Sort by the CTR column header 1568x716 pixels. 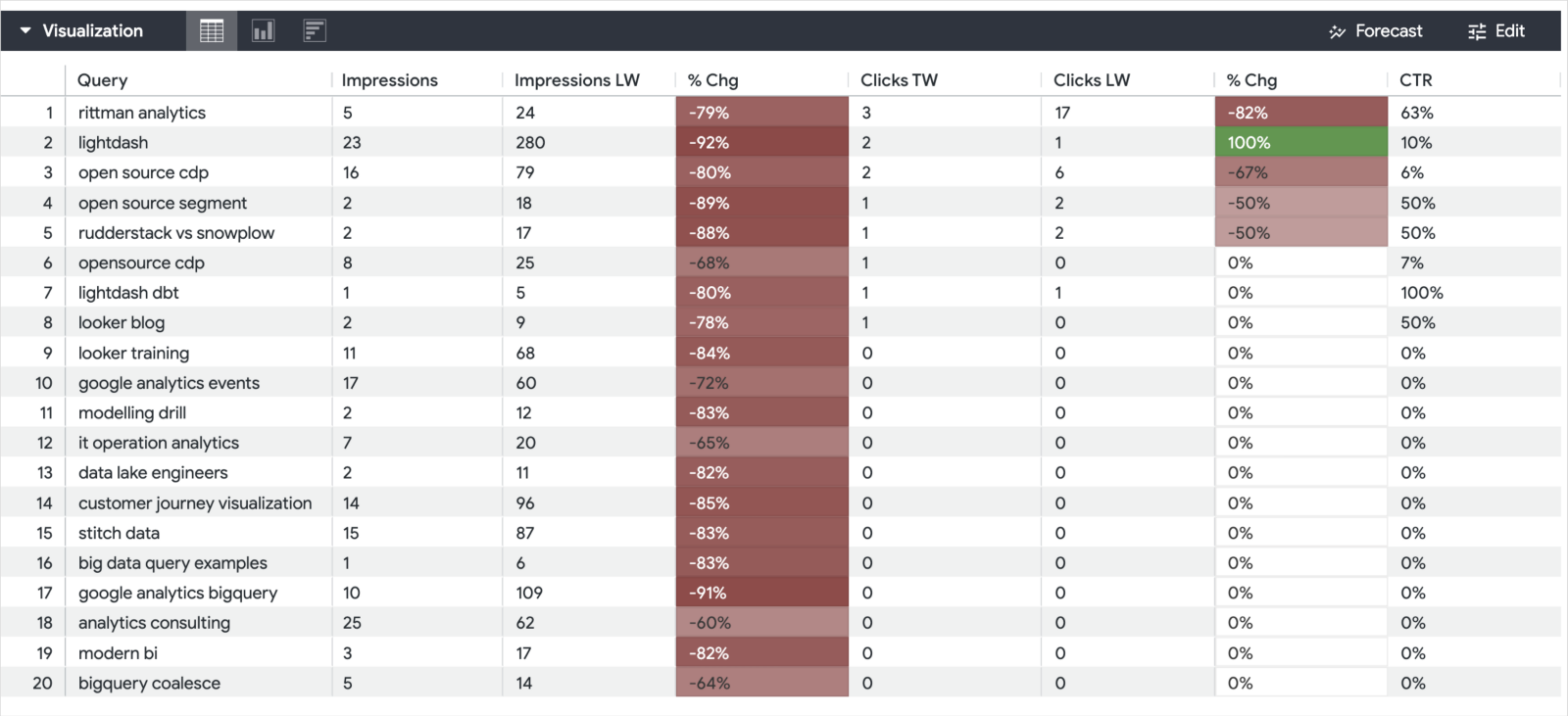pos(1415,80)
